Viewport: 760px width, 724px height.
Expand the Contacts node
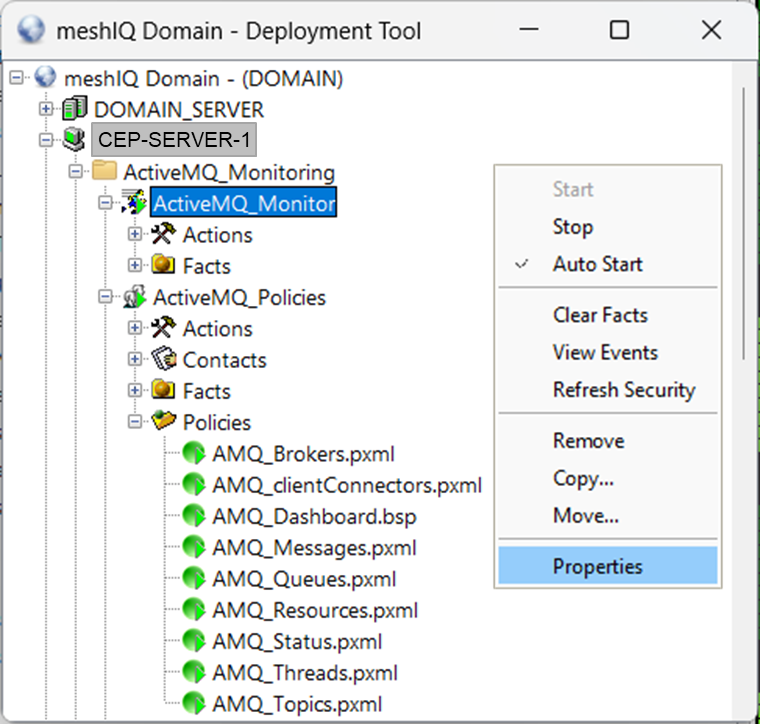[x=135, y=359]
